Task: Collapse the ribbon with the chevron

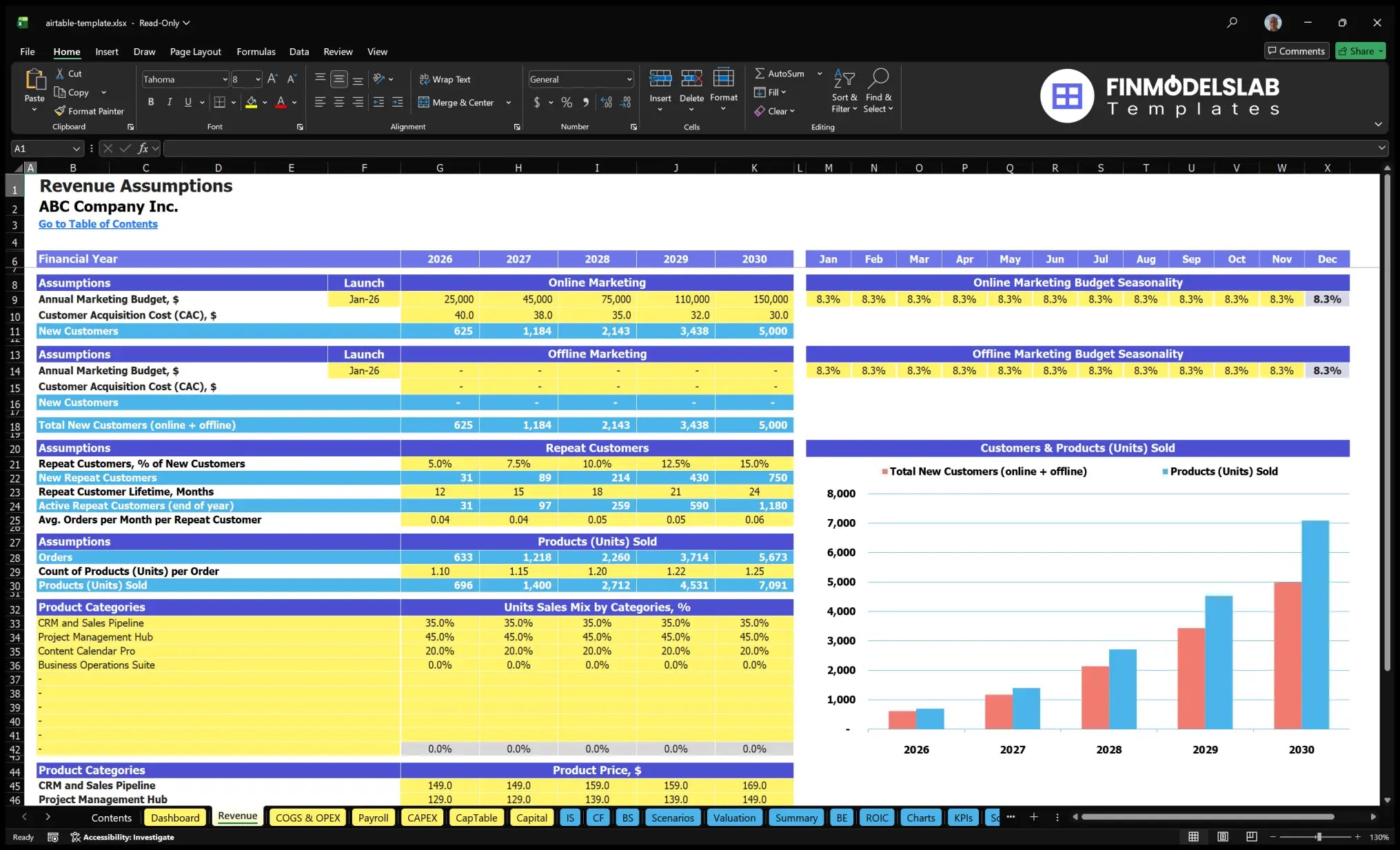Action: pos(1378,125)
